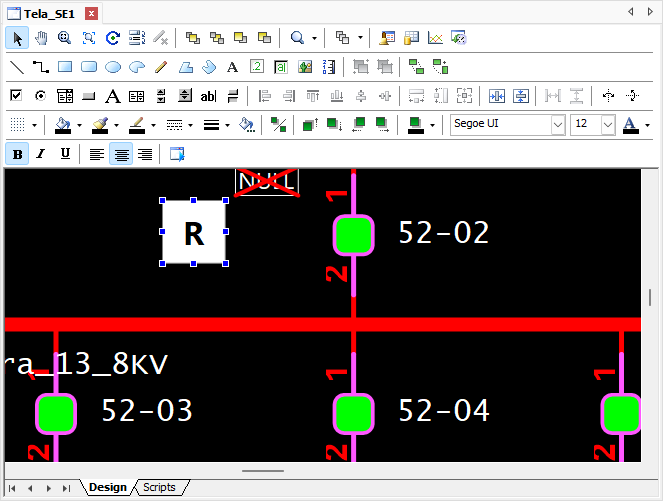Align text to the left
Screen dimensions: 663x501
[97, 154]
